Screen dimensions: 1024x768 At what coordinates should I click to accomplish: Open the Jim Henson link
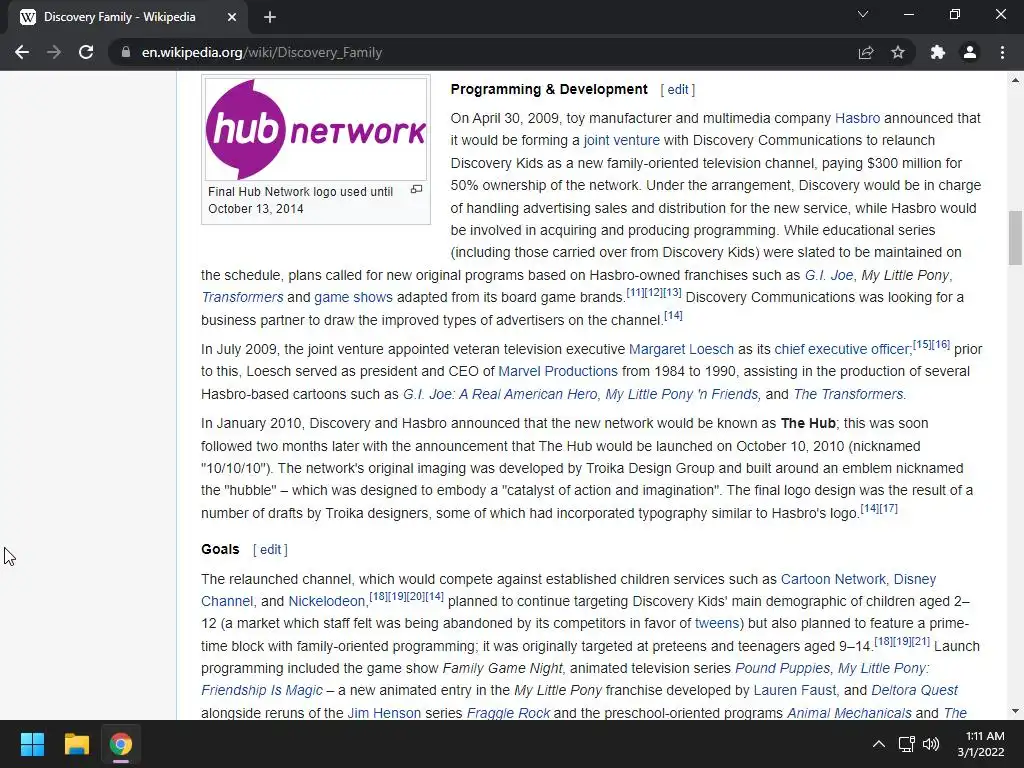coord(384,713)
